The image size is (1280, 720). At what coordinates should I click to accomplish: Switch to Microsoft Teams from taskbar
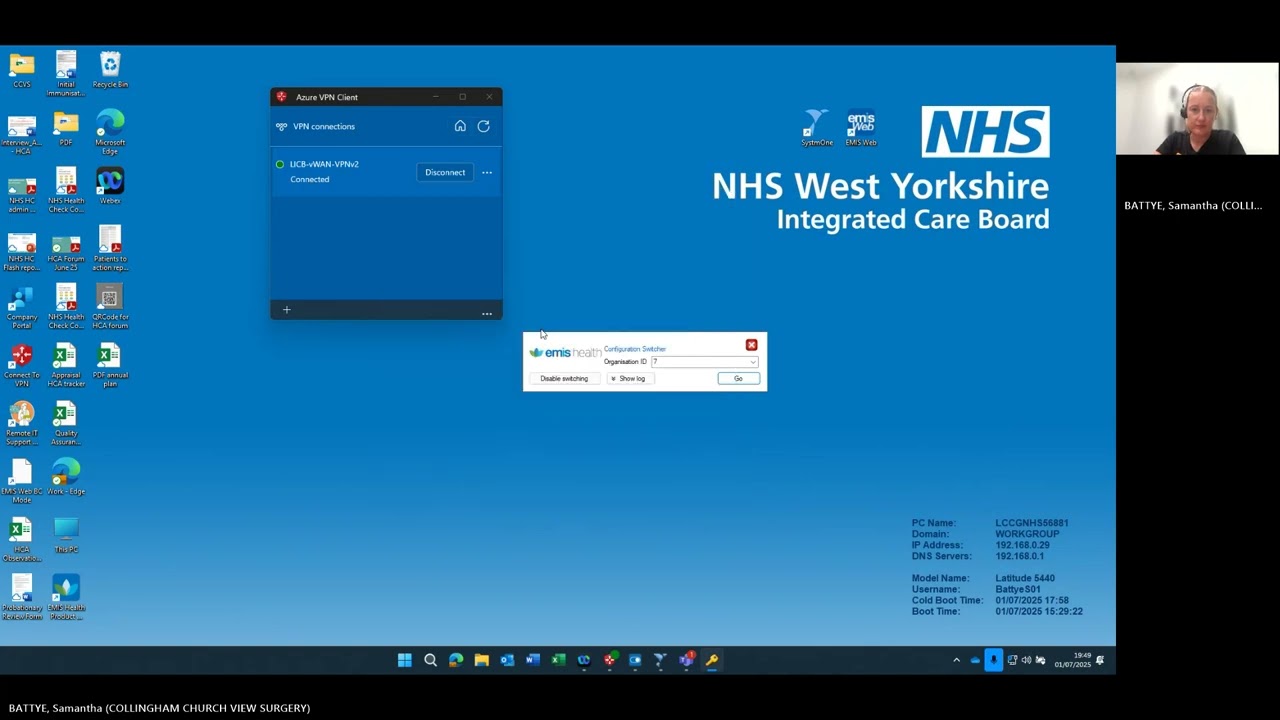686,660
